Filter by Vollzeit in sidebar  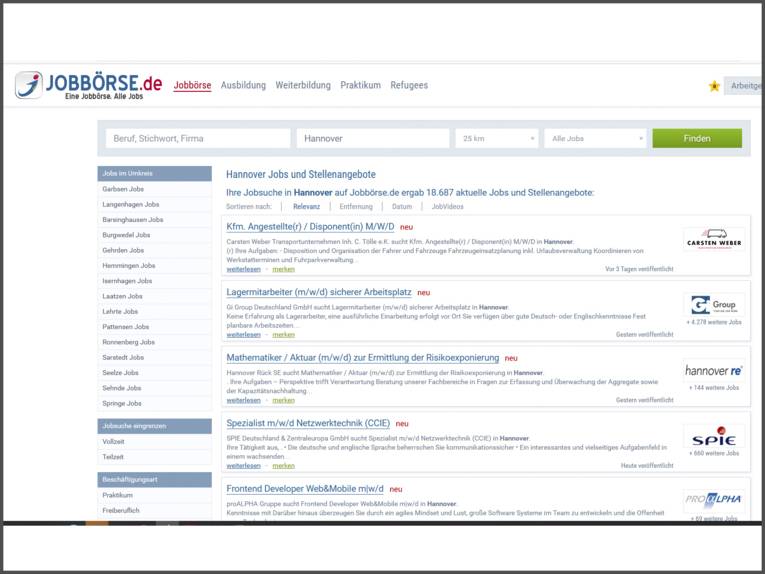tap(113, 441)
